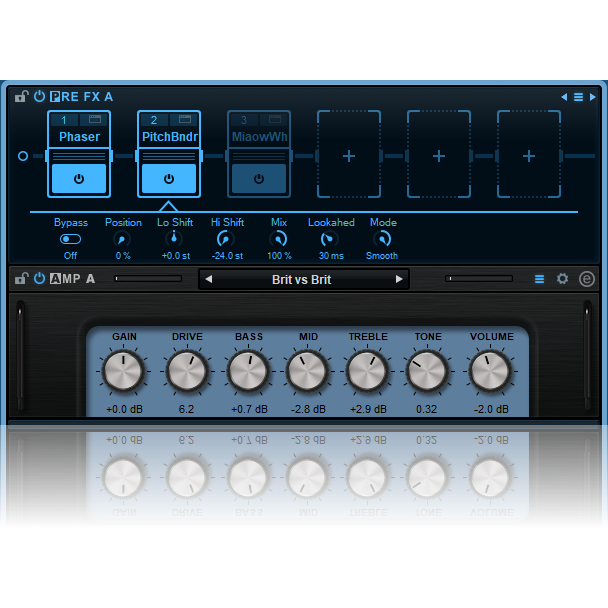Click the Mode knob set to Smooth
This screenshot has width=608, height=608.
383,239
